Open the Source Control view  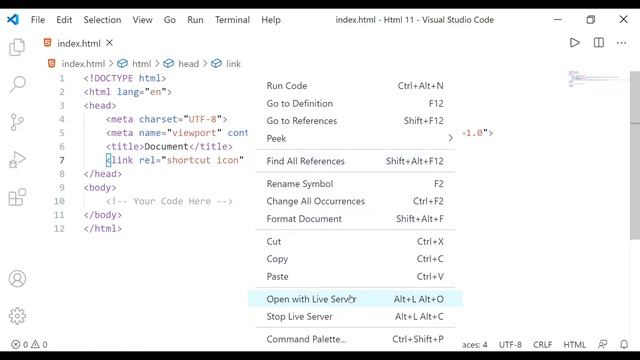(17, 122)
